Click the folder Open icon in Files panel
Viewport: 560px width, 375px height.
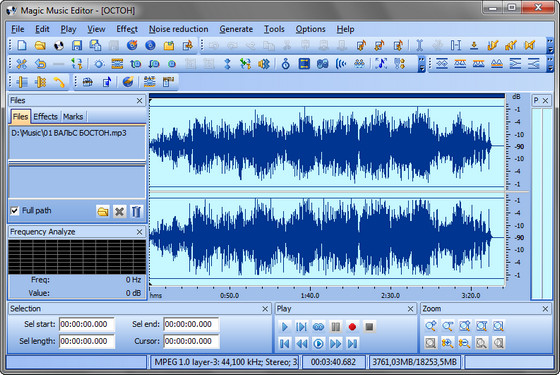tap(103, 211)
